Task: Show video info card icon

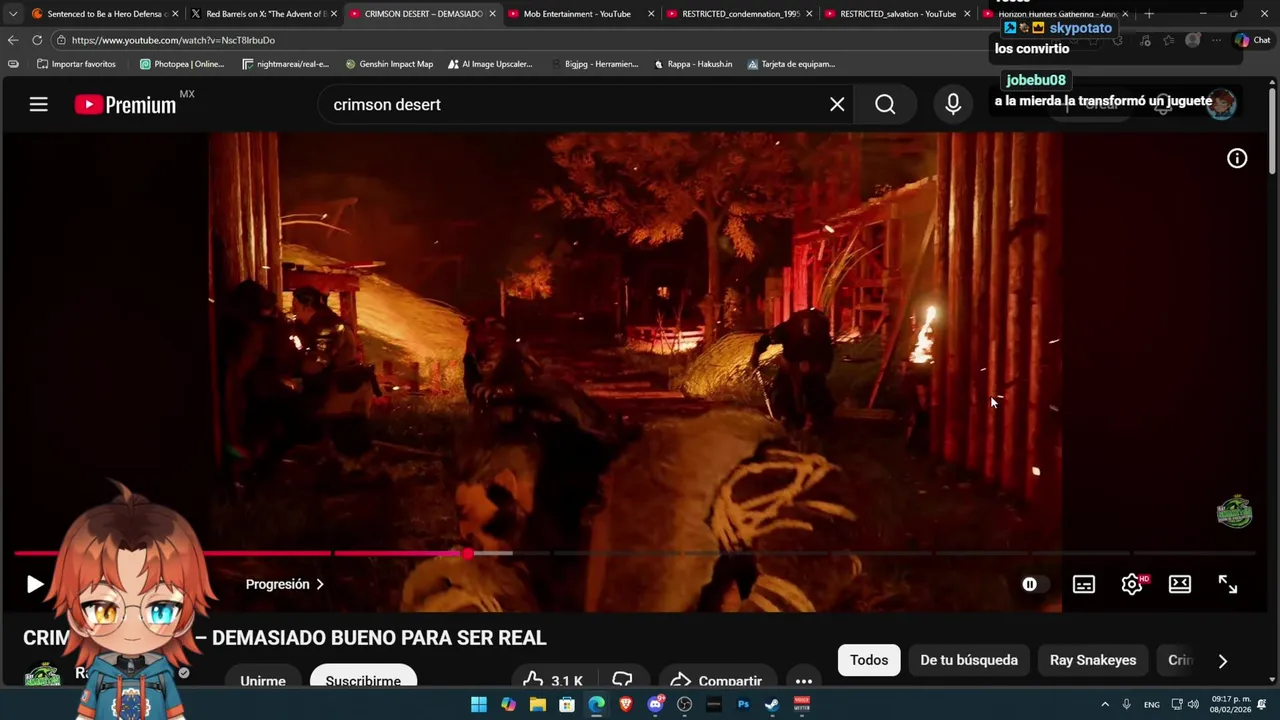Action: pos(1237,158)
